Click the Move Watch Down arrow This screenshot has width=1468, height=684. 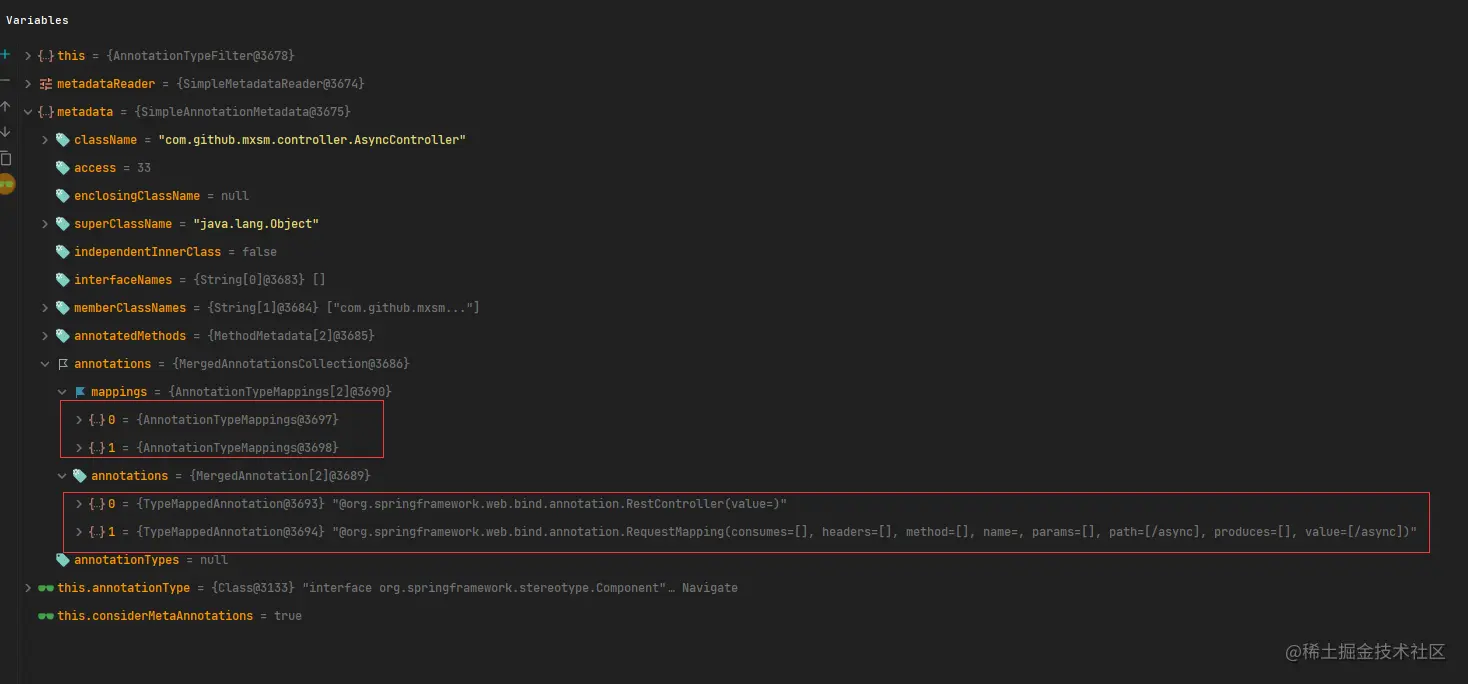5,132
